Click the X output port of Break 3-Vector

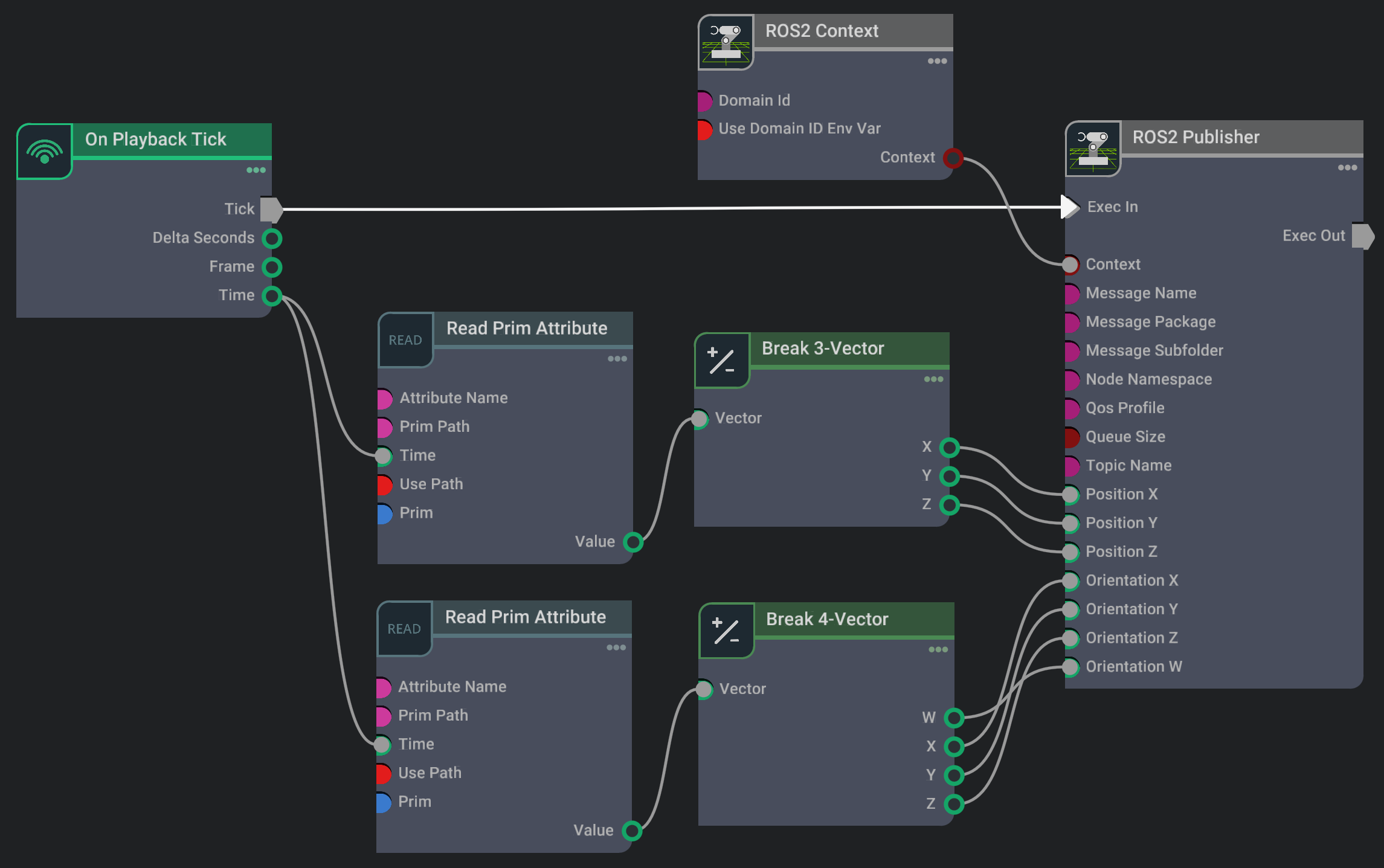[x=950, y=448]
